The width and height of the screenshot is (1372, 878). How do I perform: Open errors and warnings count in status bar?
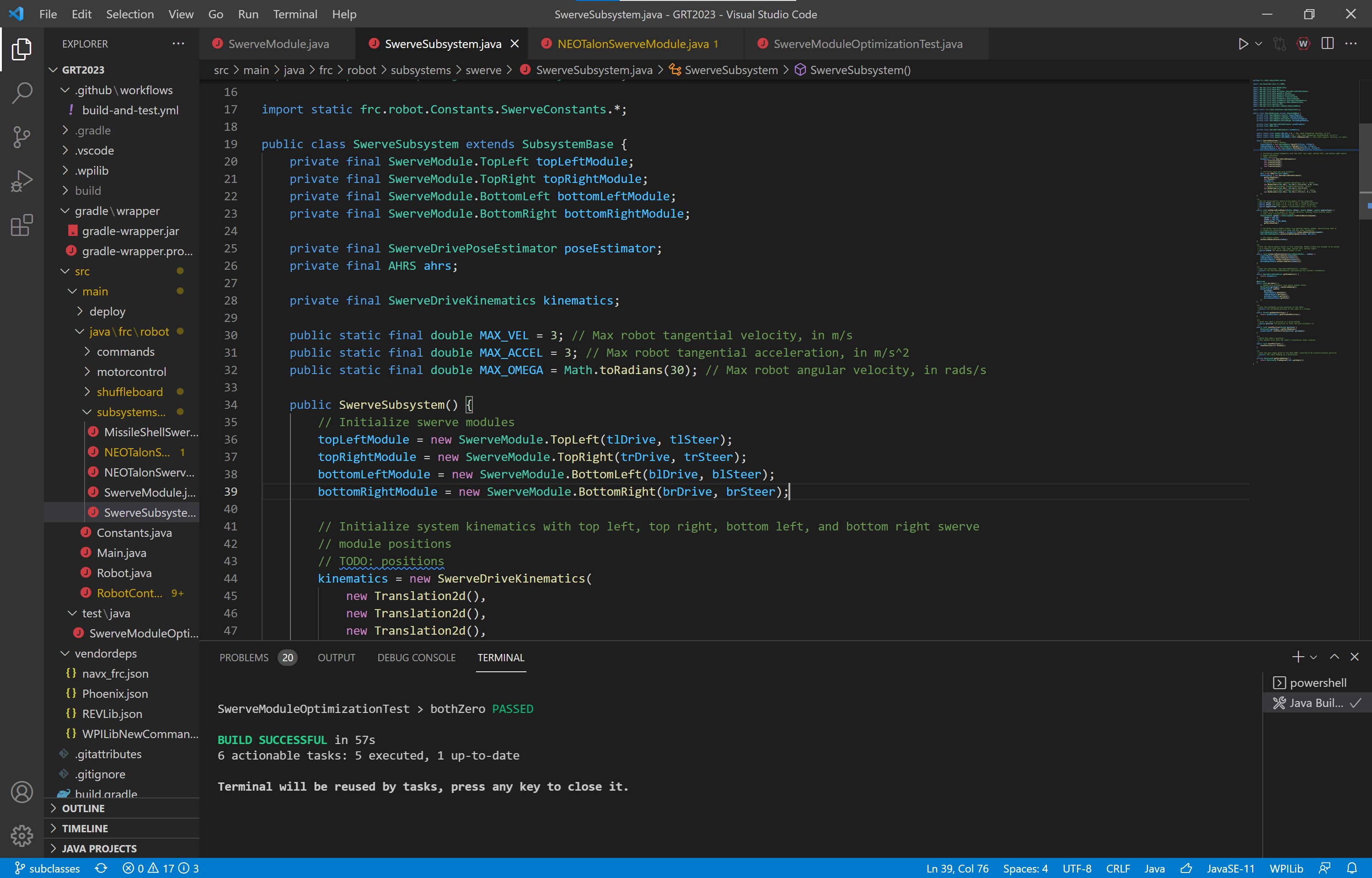point(161,868)
